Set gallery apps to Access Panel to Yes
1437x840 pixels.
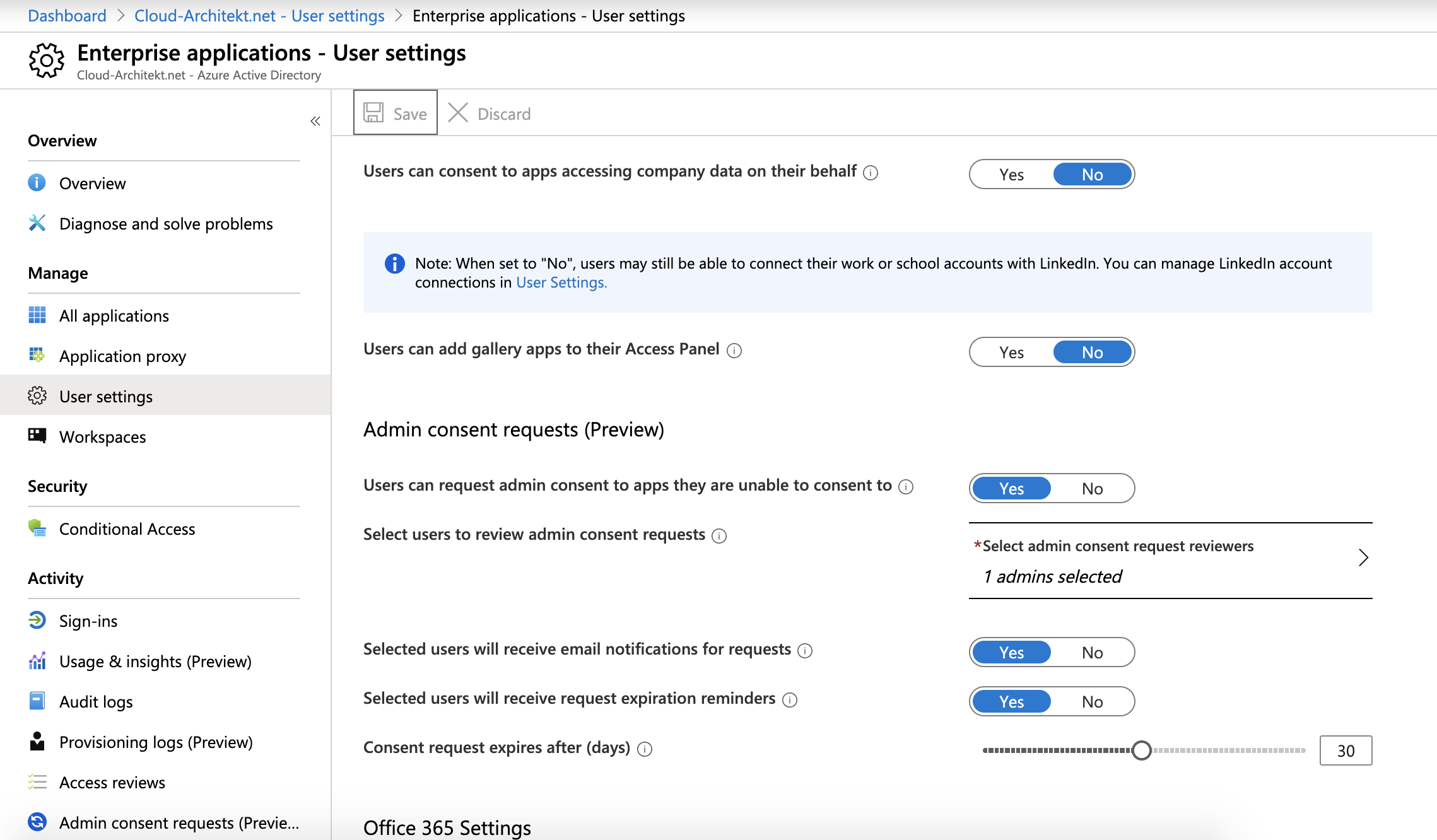coord(1011,353)
